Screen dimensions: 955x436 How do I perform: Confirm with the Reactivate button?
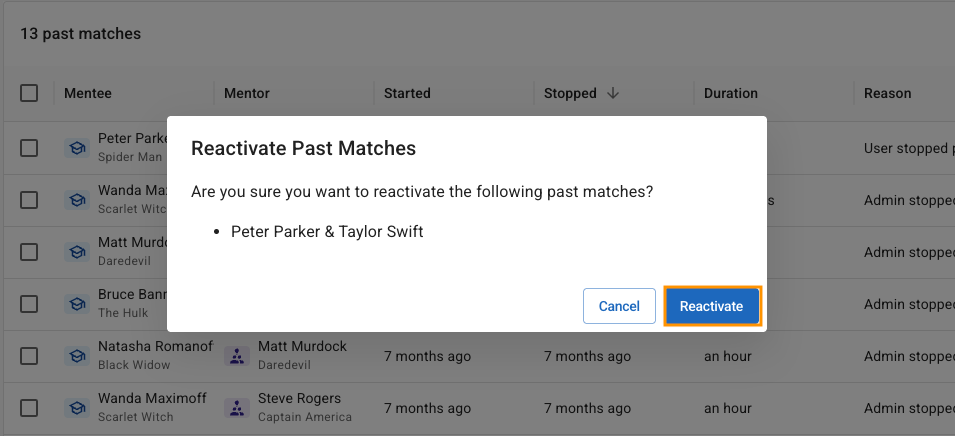pyautogui.click(x=711, y=306)
